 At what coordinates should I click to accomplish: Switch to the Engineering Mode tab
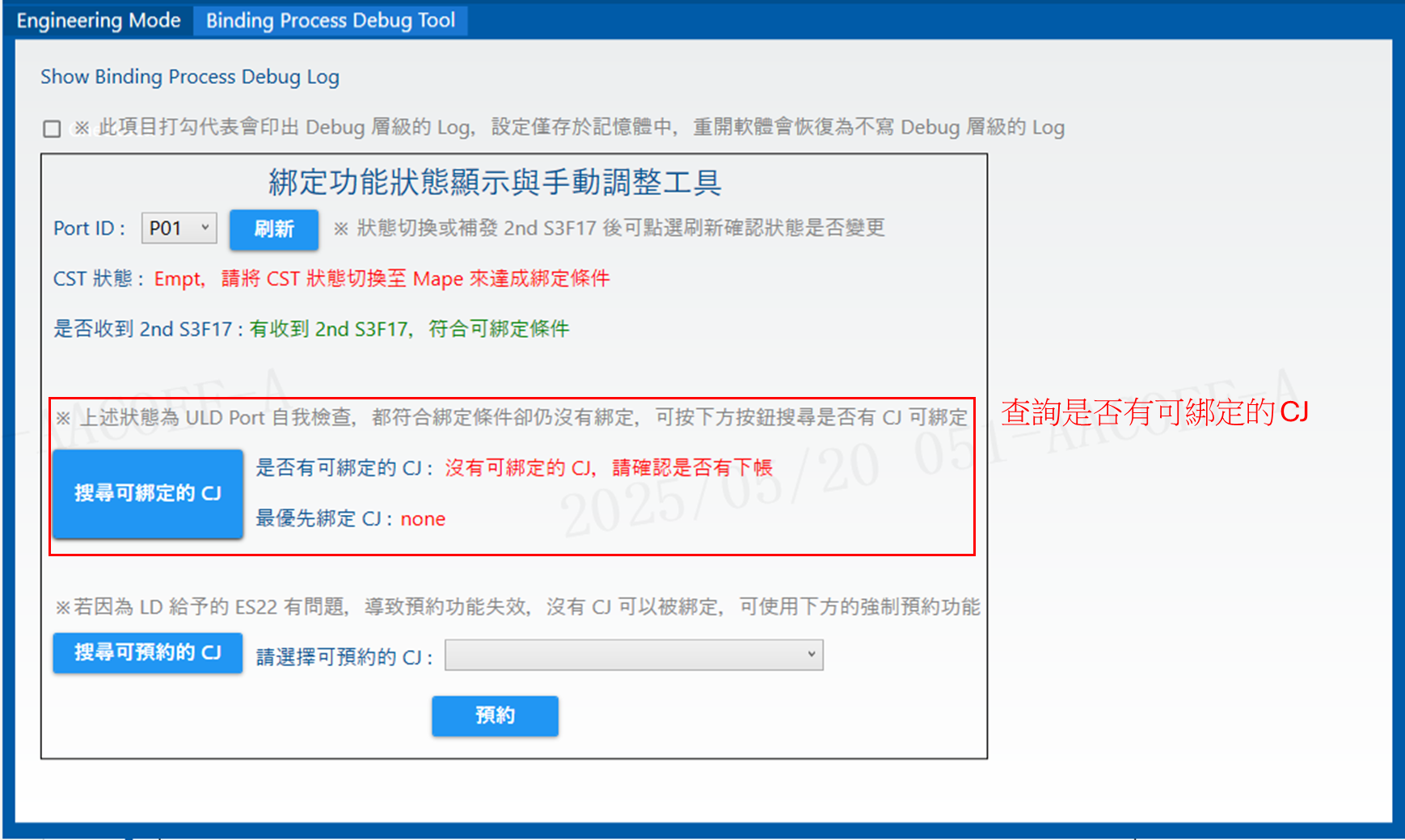click(x=98, y=20)
